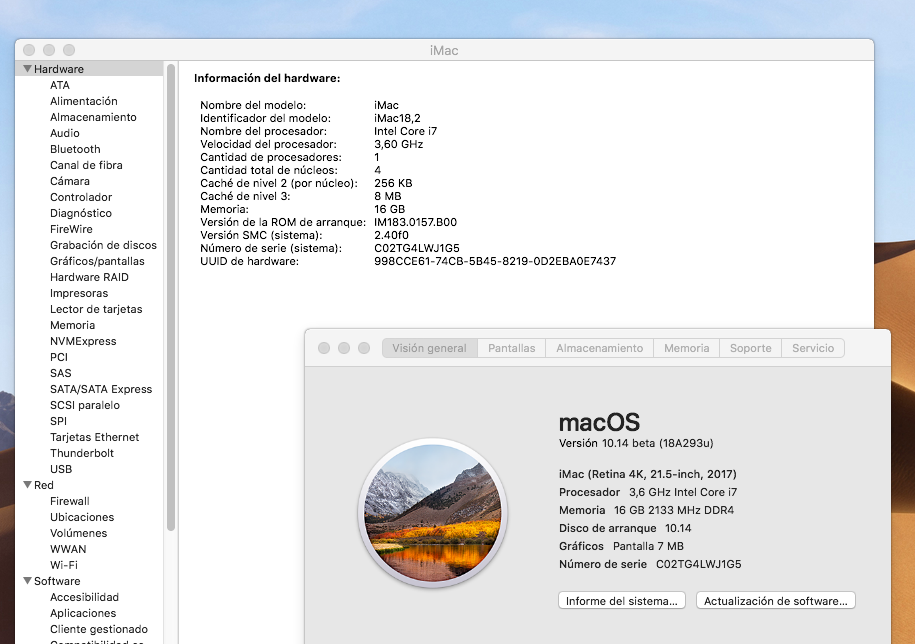Click the SMC version 2.40f0 value
The width and height of the screenshot is (915, 644).
tap(392, 235)
